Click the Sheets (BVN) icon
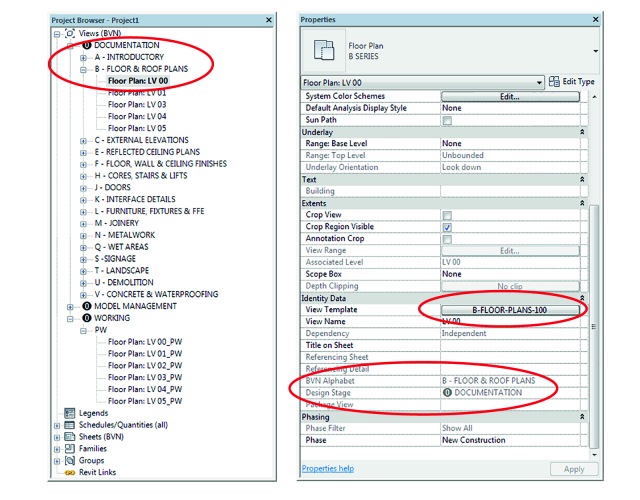The width and height of the screenshot is (640, 500). point(70,437)
